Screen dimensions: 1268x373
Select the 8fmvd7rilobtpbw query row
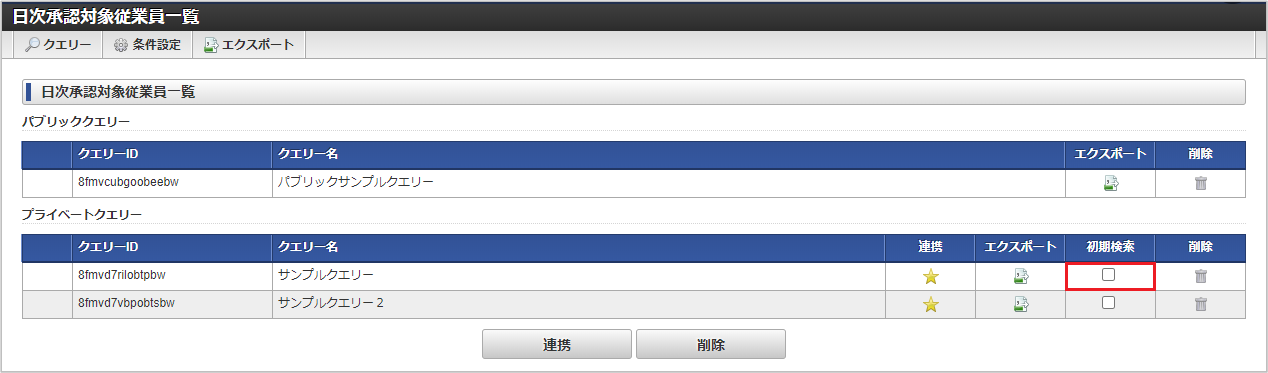633,277
